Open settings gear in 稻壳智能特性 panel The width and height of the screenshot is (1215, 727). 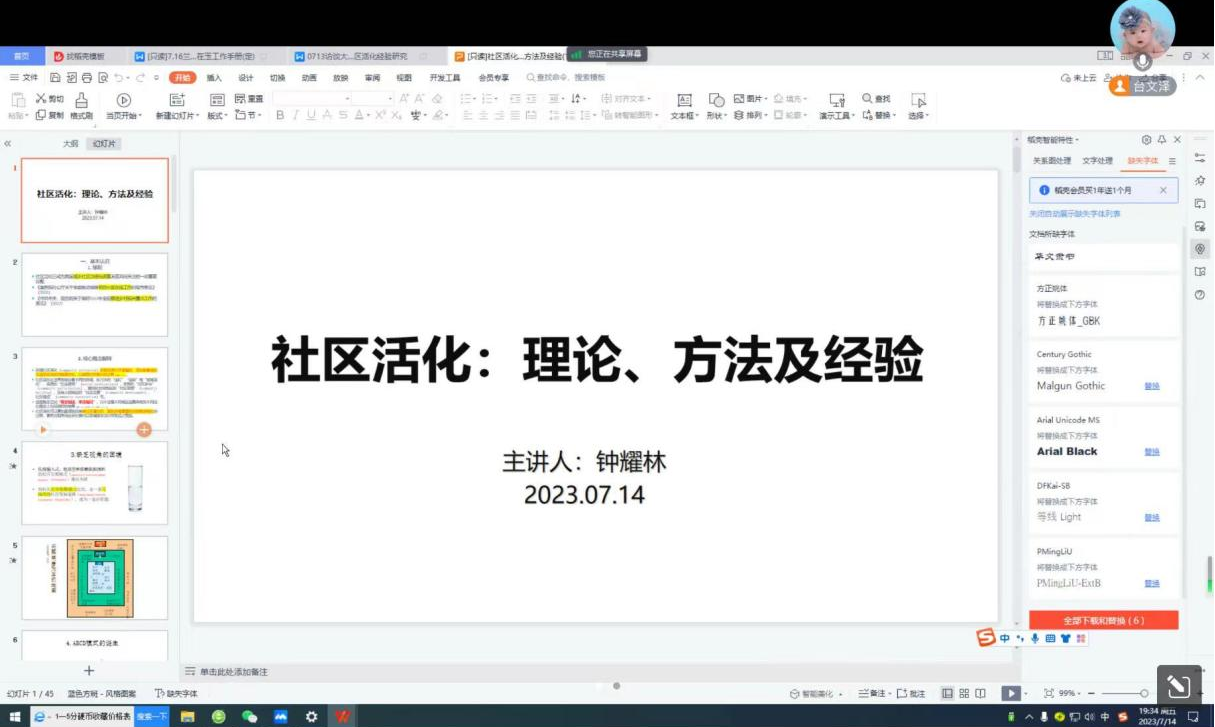(x=1146, y=139)
